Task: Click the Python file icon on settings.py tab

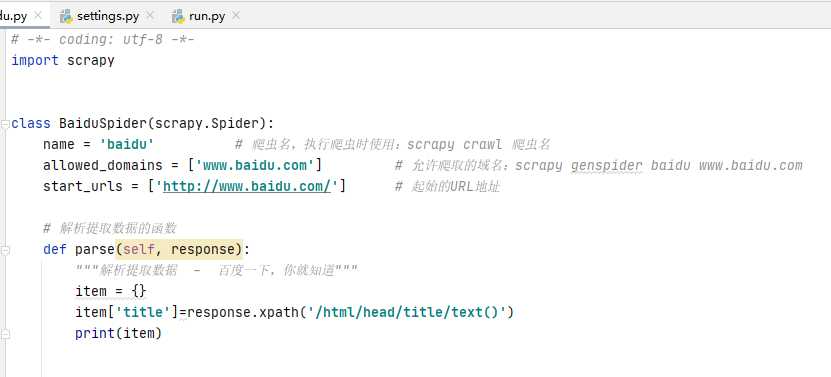Action: click(x=66, y=16)
